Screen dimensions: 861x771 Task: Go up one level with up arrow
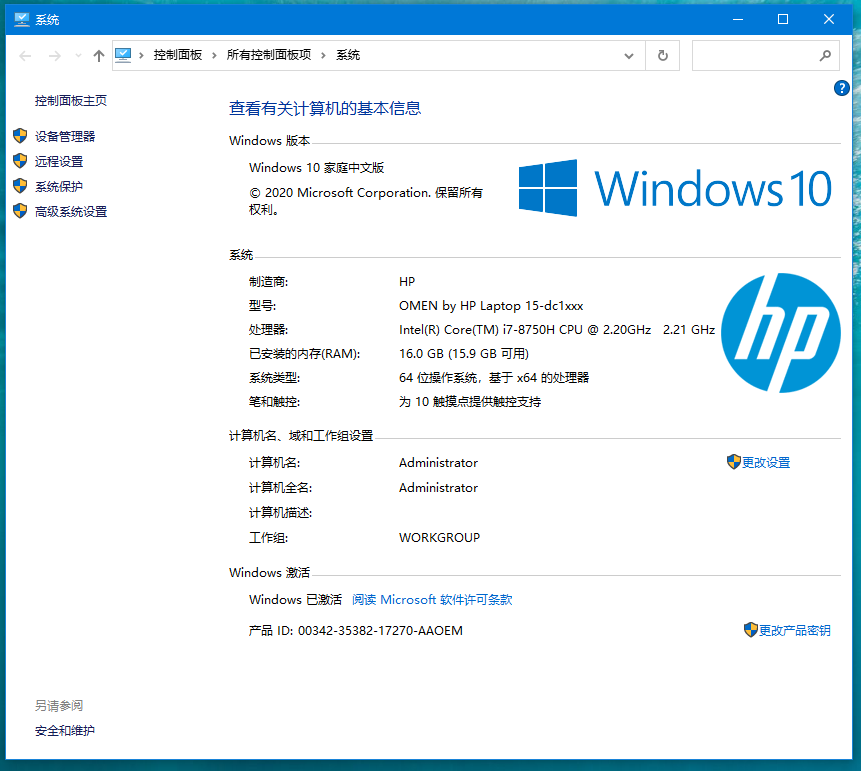click(98, 56)
